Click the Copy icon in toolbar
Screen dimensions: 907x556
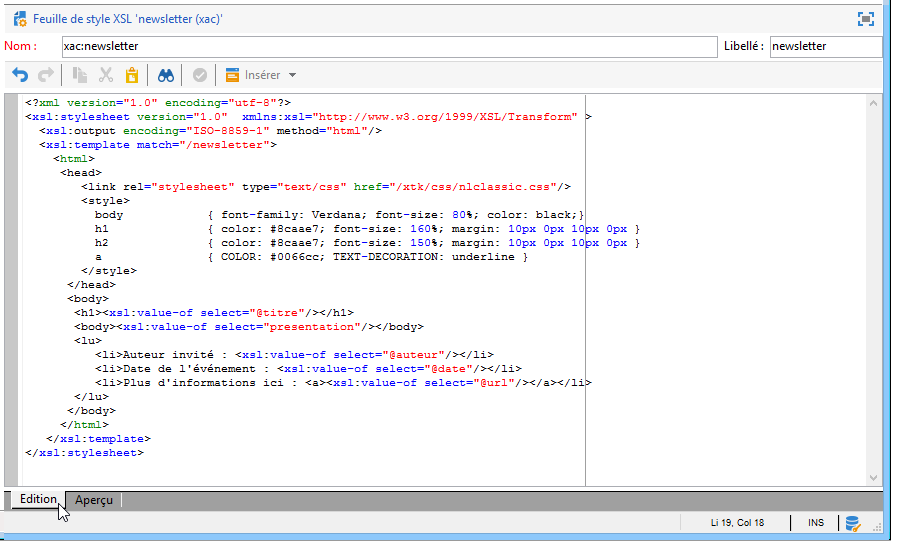(x=79, y=75)
